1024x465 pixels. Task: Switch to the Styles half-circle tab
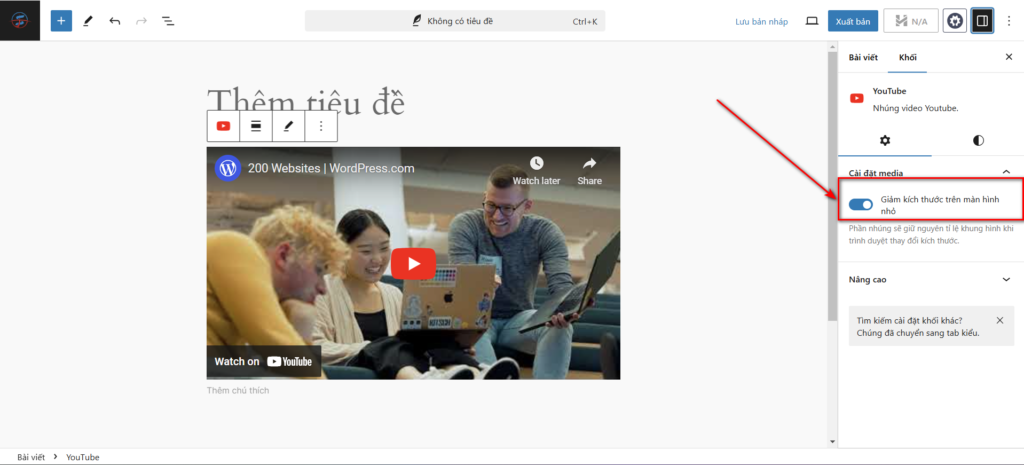(978, 140)
